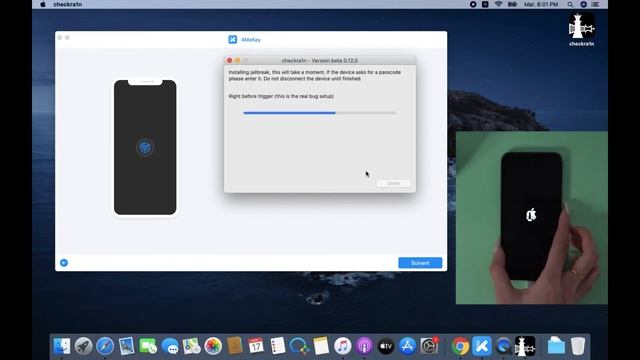Click the iPhone illustration in 4MeKey
This screenshot has width=640, height=360.
[x=145, y=147]
